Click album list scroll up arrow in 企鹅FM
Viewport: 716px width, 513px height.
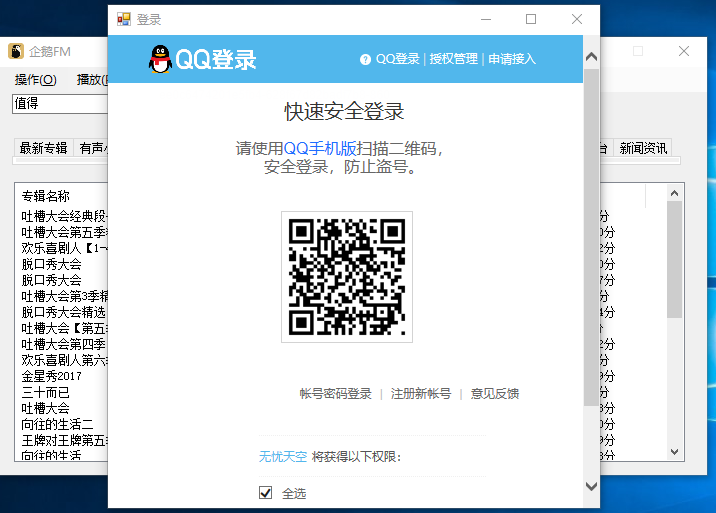(674, 193)
